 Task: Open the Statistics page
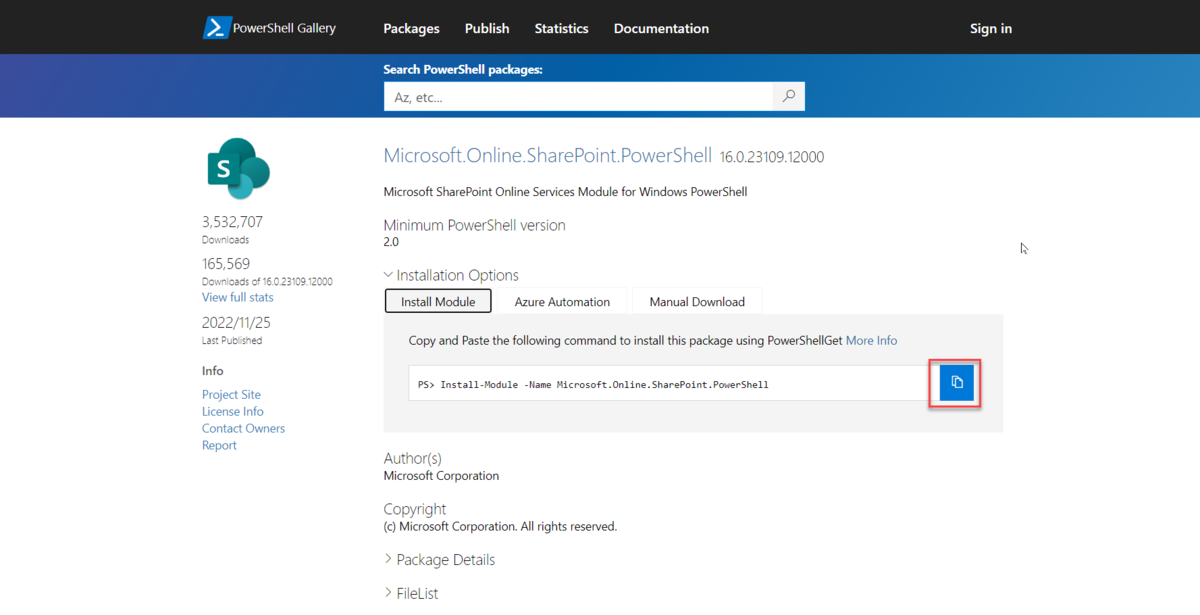[561, 28]
